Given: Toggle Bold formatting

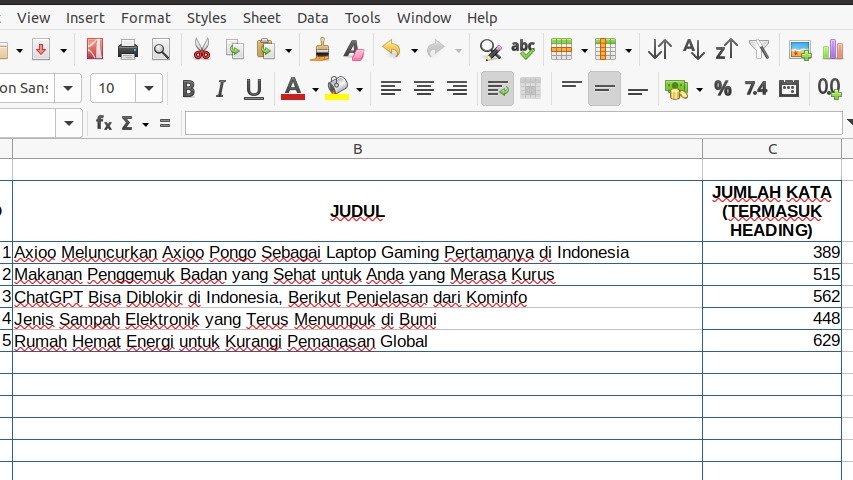Looking at the screenshot, I should [188, 88].
